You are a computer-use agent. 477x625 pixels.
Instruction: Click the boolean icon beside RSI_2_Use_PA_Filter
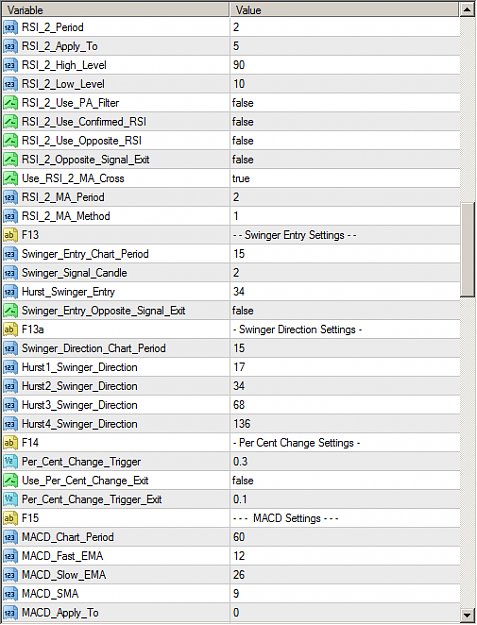10,103
